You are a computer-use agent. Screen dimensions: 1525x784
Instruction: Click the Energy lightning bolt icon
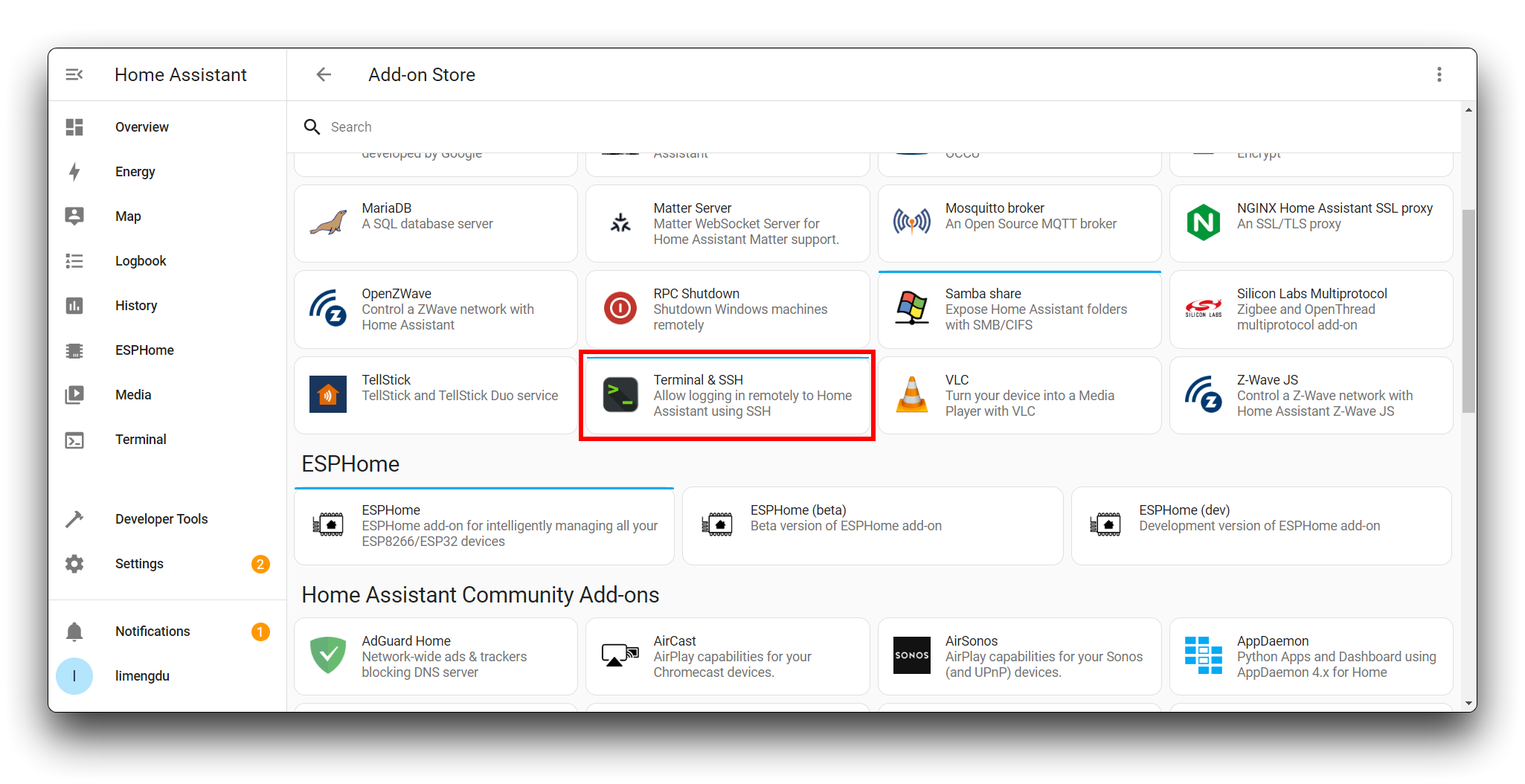(x=74, y=172)
